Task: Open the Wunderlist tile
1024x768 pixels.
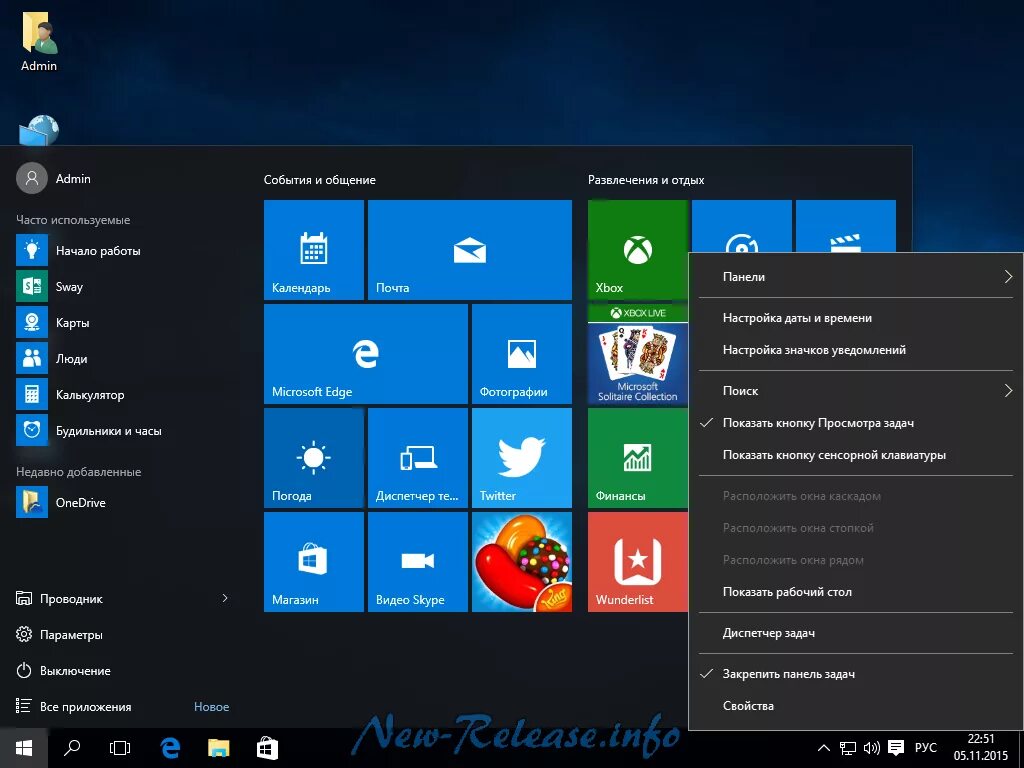Action: [x=637, y=562]
